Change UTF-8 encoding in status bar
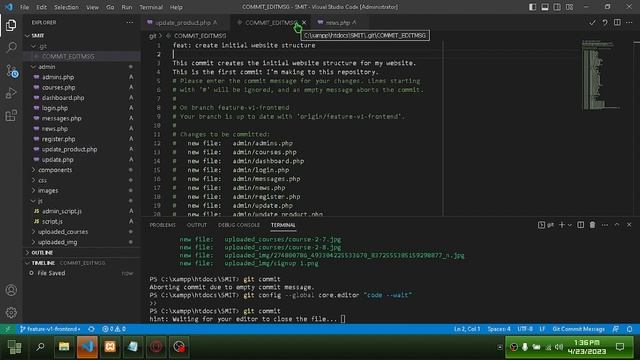 (x=525, y=329)
